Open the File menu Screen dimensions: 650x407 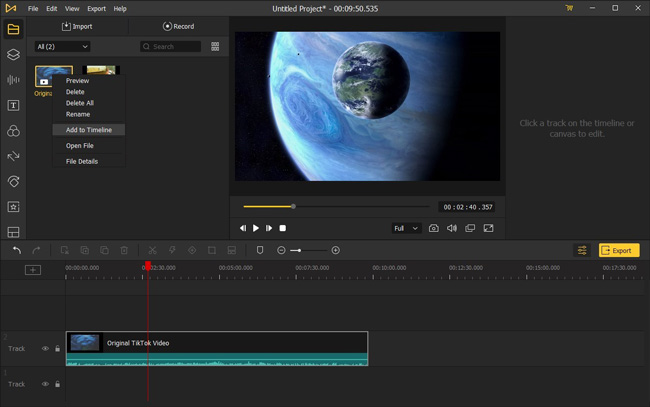pyautogui.click(x=33, y=8)
